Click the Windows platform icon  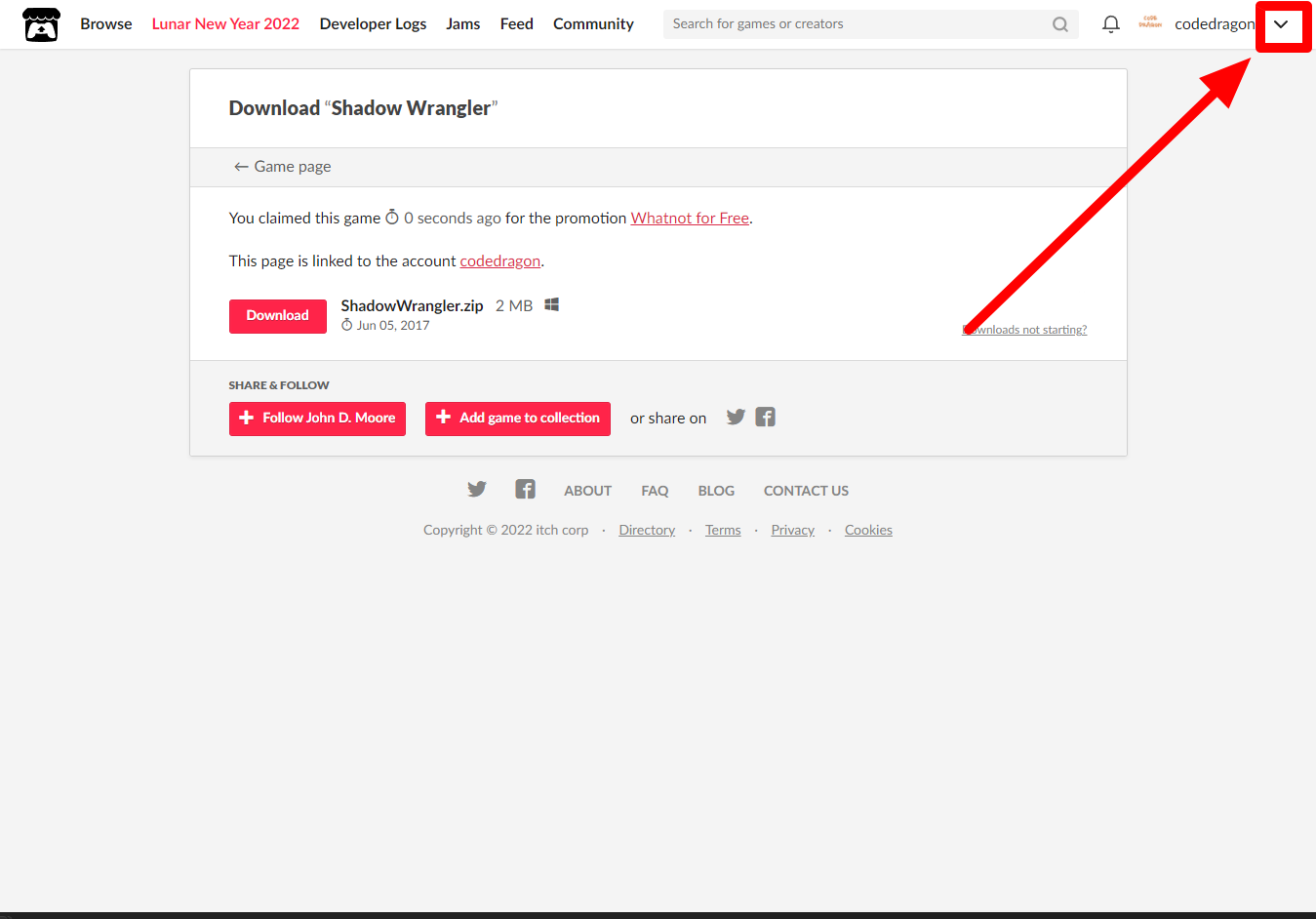(551, 305)
